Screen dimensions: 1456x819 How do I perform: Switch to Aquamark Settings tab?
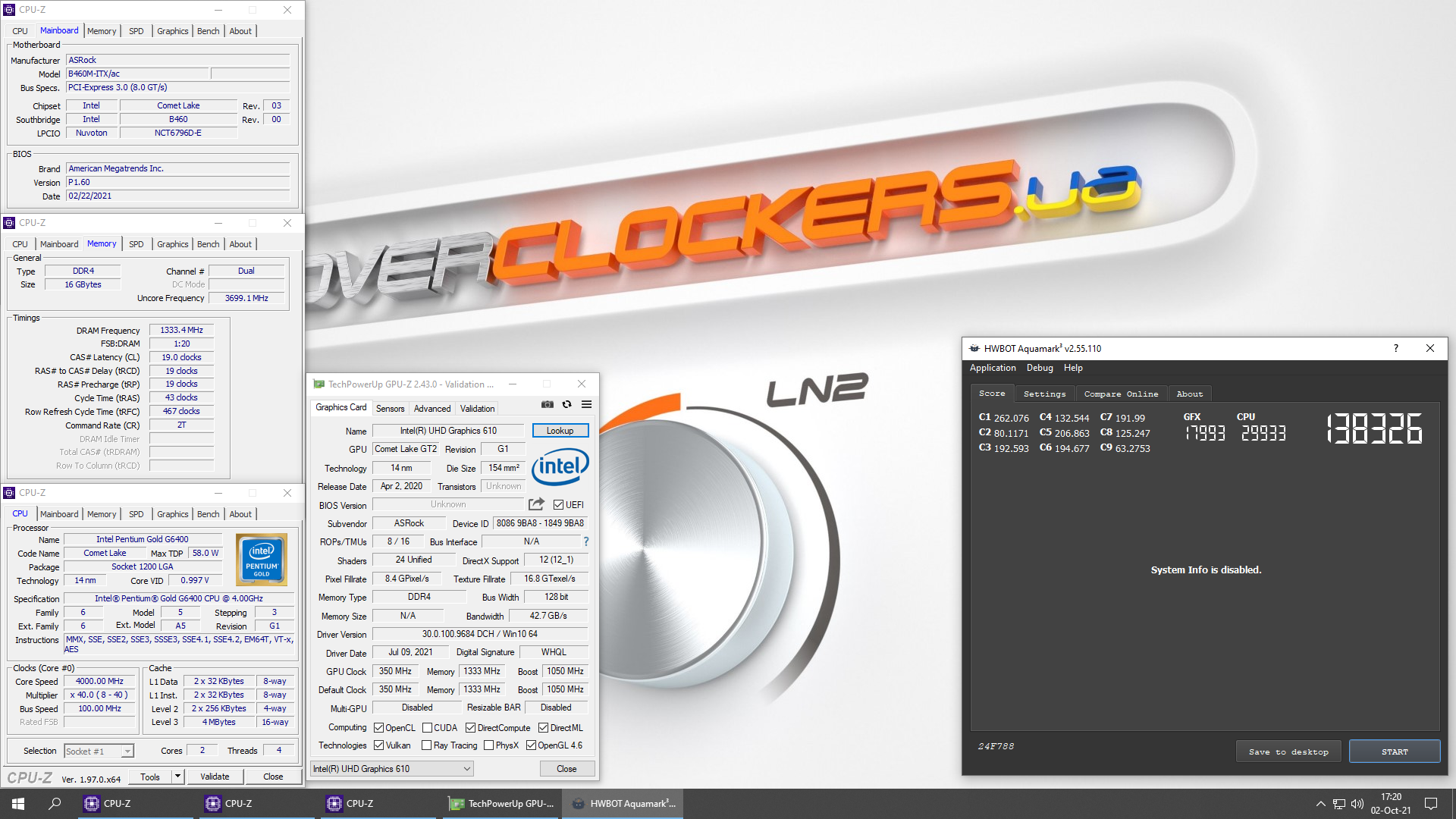click(x=1044, y=394)
